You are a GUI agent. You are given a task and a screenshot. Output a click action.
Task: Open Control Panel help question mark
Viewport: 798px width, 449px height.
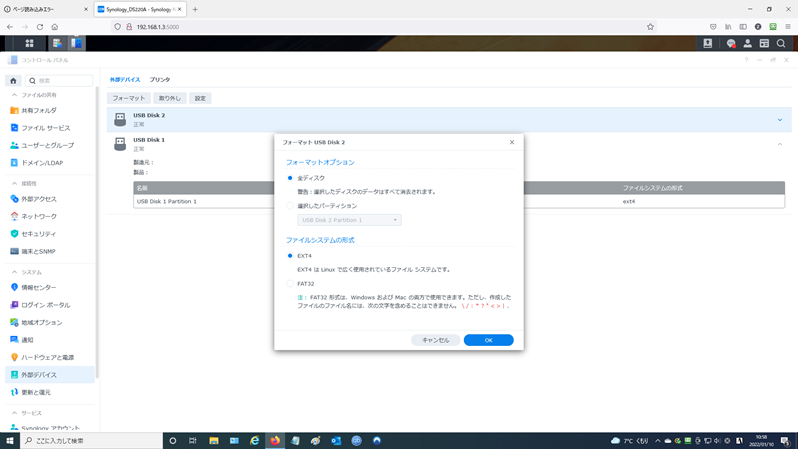tap(746, 60)
